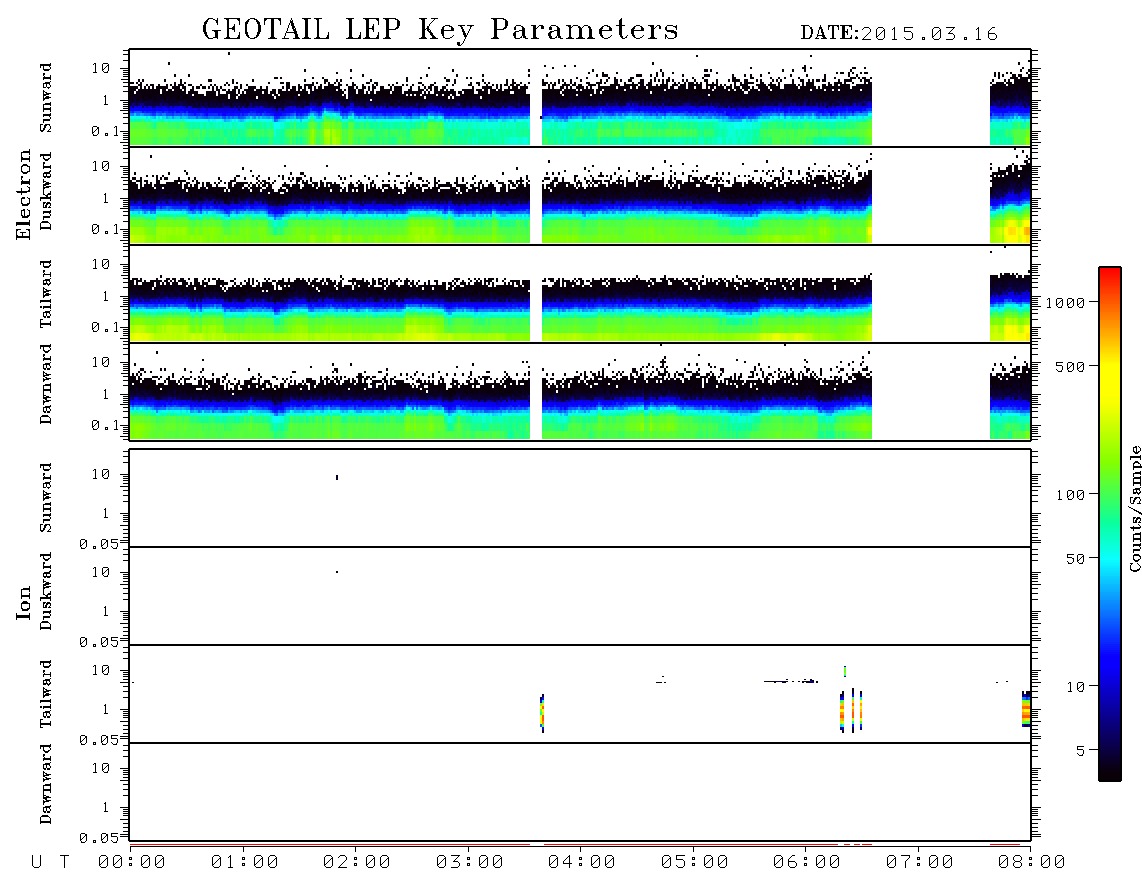This screenshot has width=1142, height=880.
Task: Select the Electron "Dawnward" panel label
Action: (46, 384)
